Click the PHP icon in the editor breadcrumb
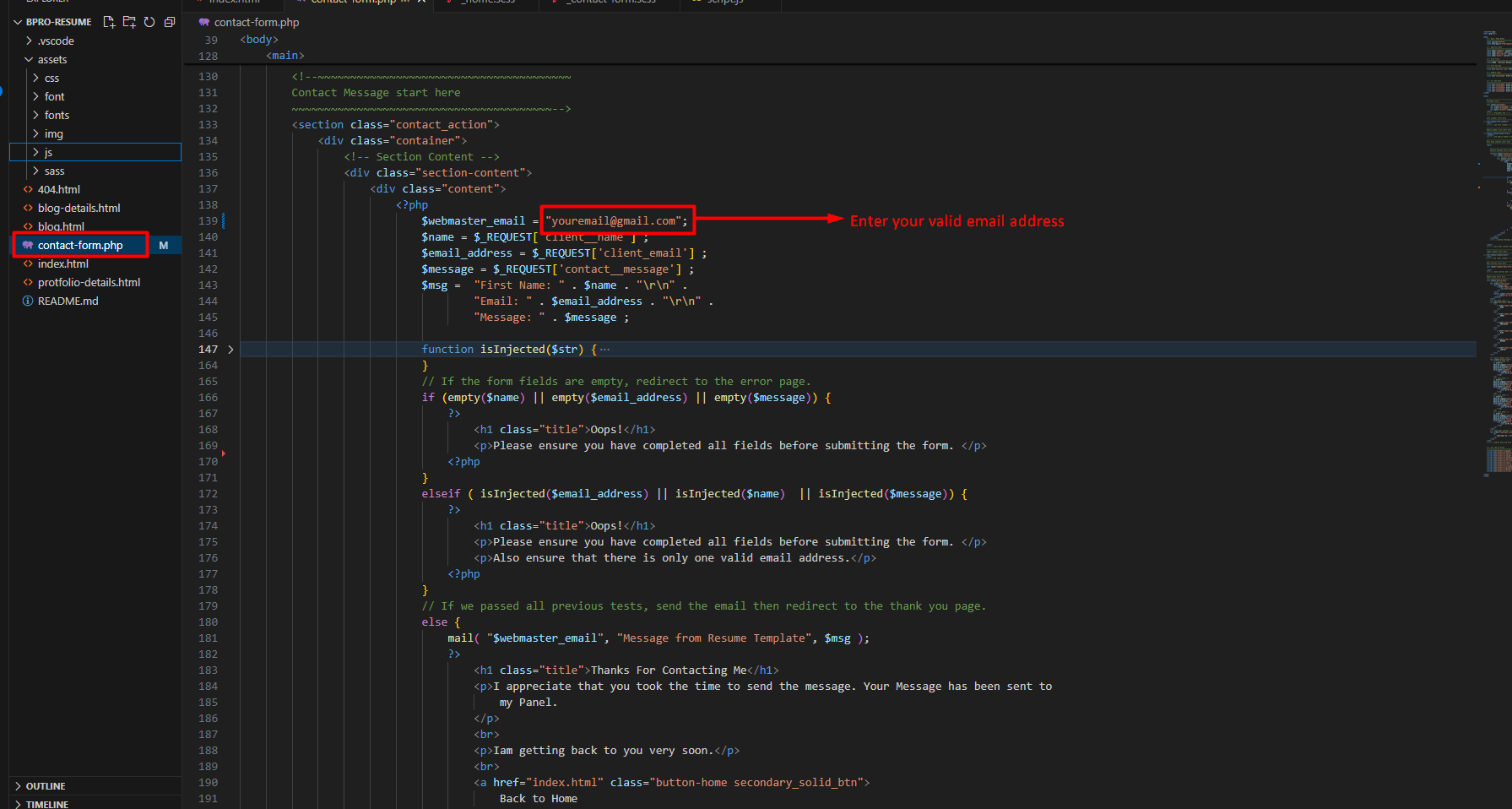The image size is (1512, 809). (203, 23)
